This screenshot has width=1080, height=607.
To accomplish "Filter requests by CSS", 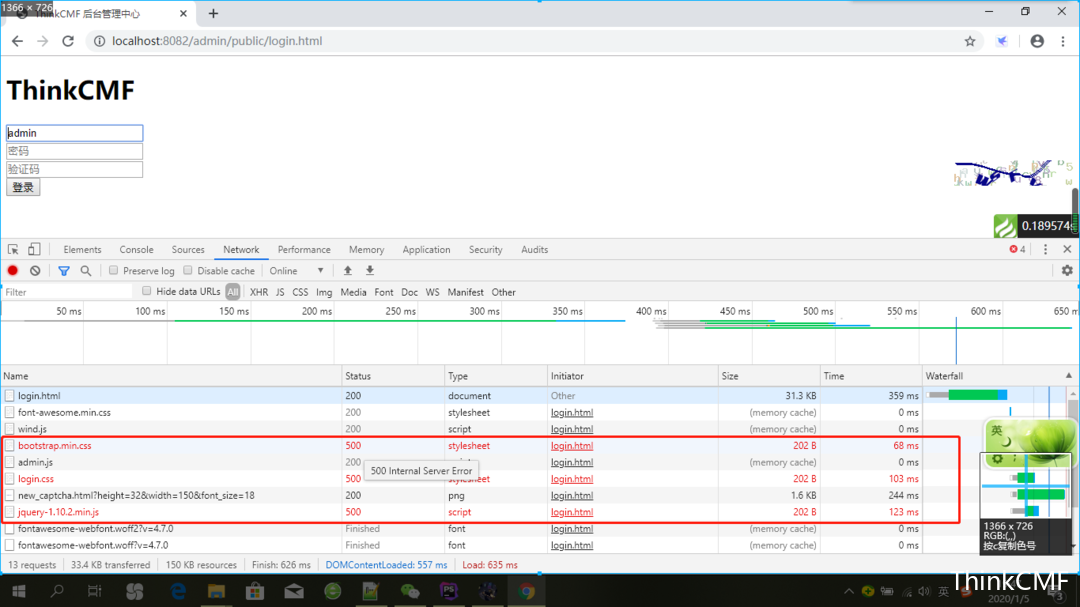I will tap(300, 292).
